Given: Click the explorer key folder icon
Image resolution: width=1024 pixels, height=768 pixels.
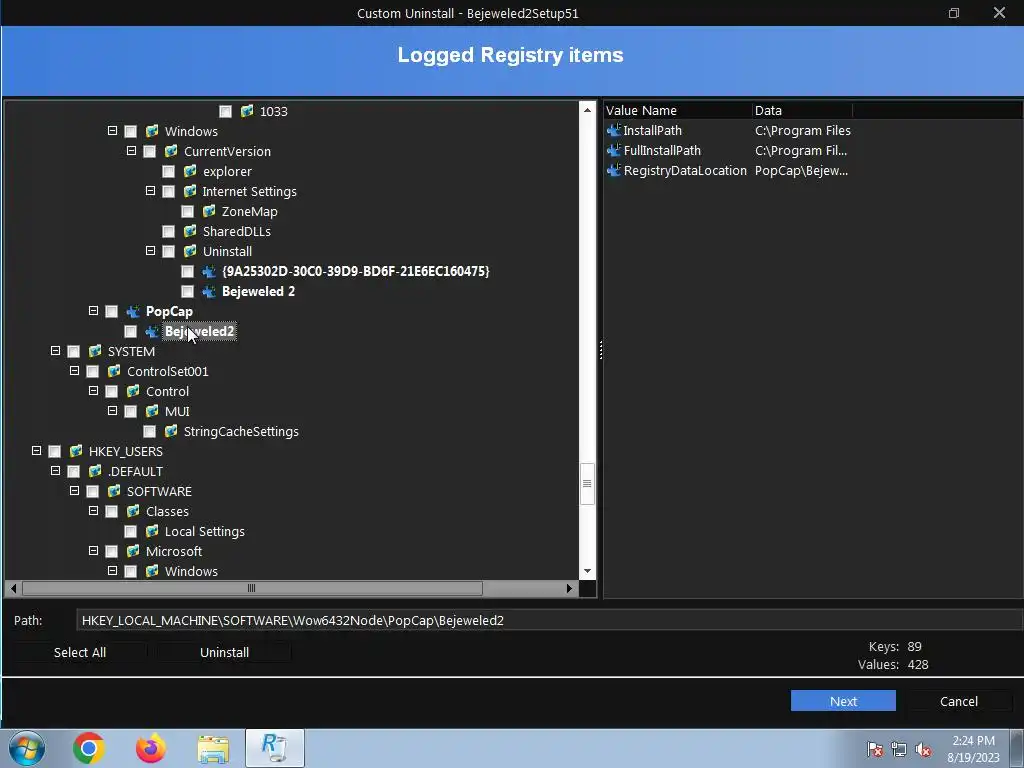Looking at the screenshot, I should point(190,171).
